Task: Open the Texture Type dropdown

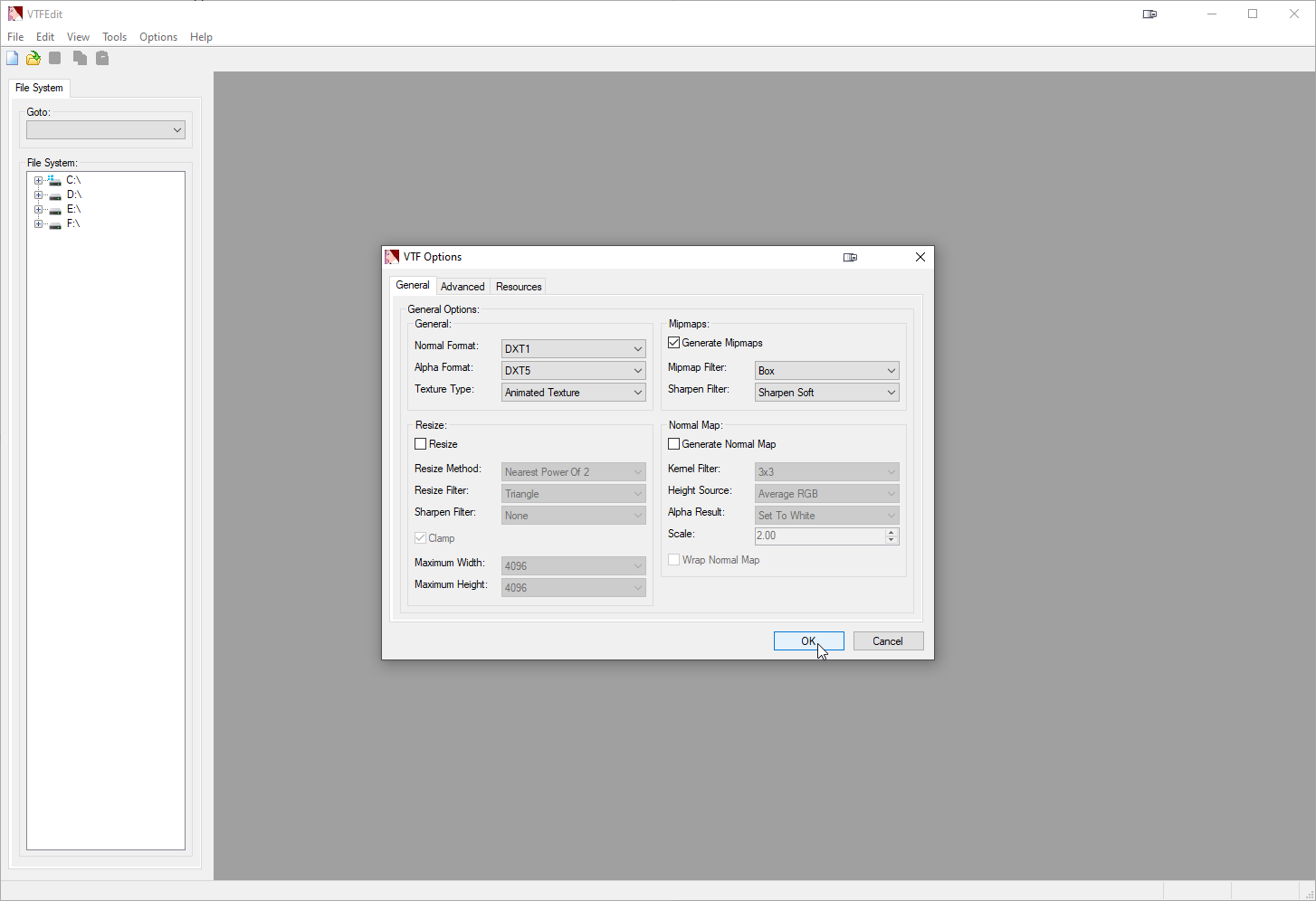Action: [x=573, y=393]
